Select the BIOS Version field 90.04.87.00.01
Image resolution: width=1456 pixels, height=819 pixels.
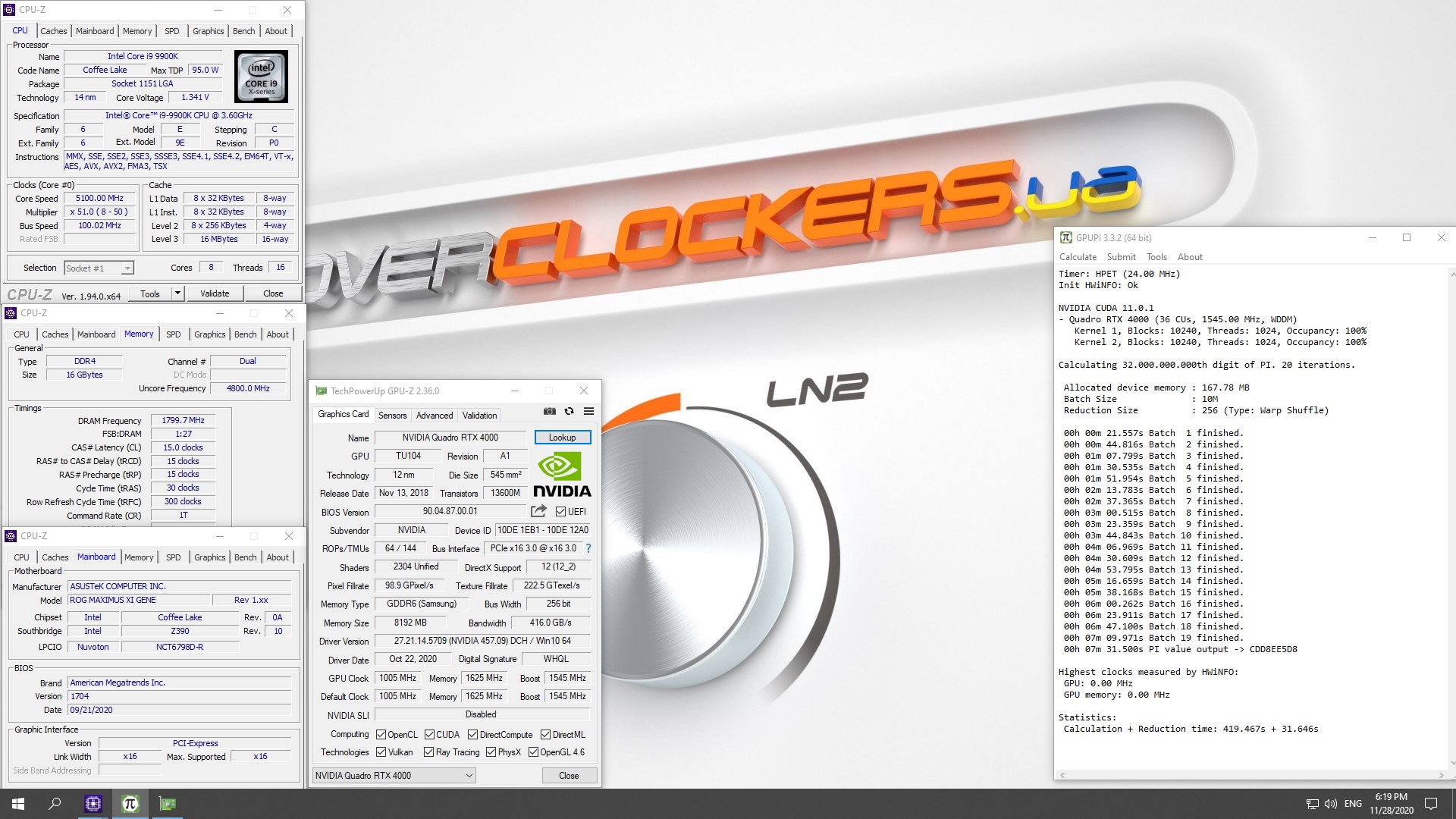click(x=450, y=512)
